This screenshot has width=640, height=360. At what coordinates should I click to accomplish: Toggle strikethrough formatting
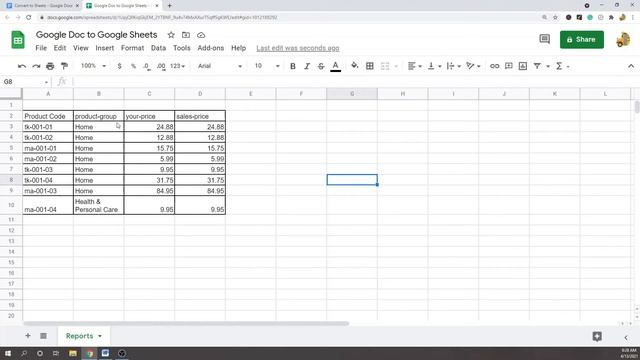coord(321,66)
